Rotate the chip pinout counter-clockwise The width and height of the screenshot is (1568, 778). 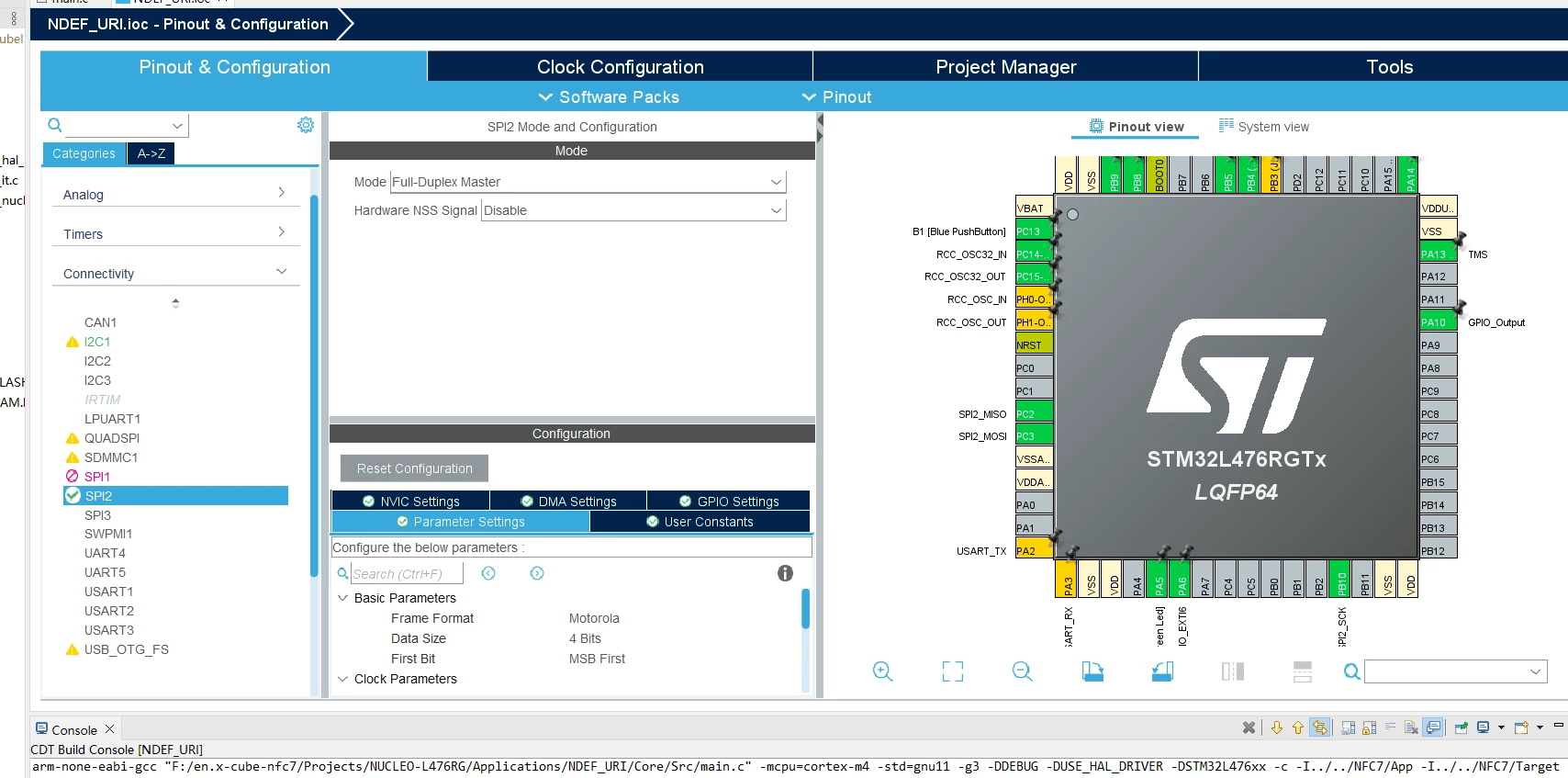[x=1162, y=671]
